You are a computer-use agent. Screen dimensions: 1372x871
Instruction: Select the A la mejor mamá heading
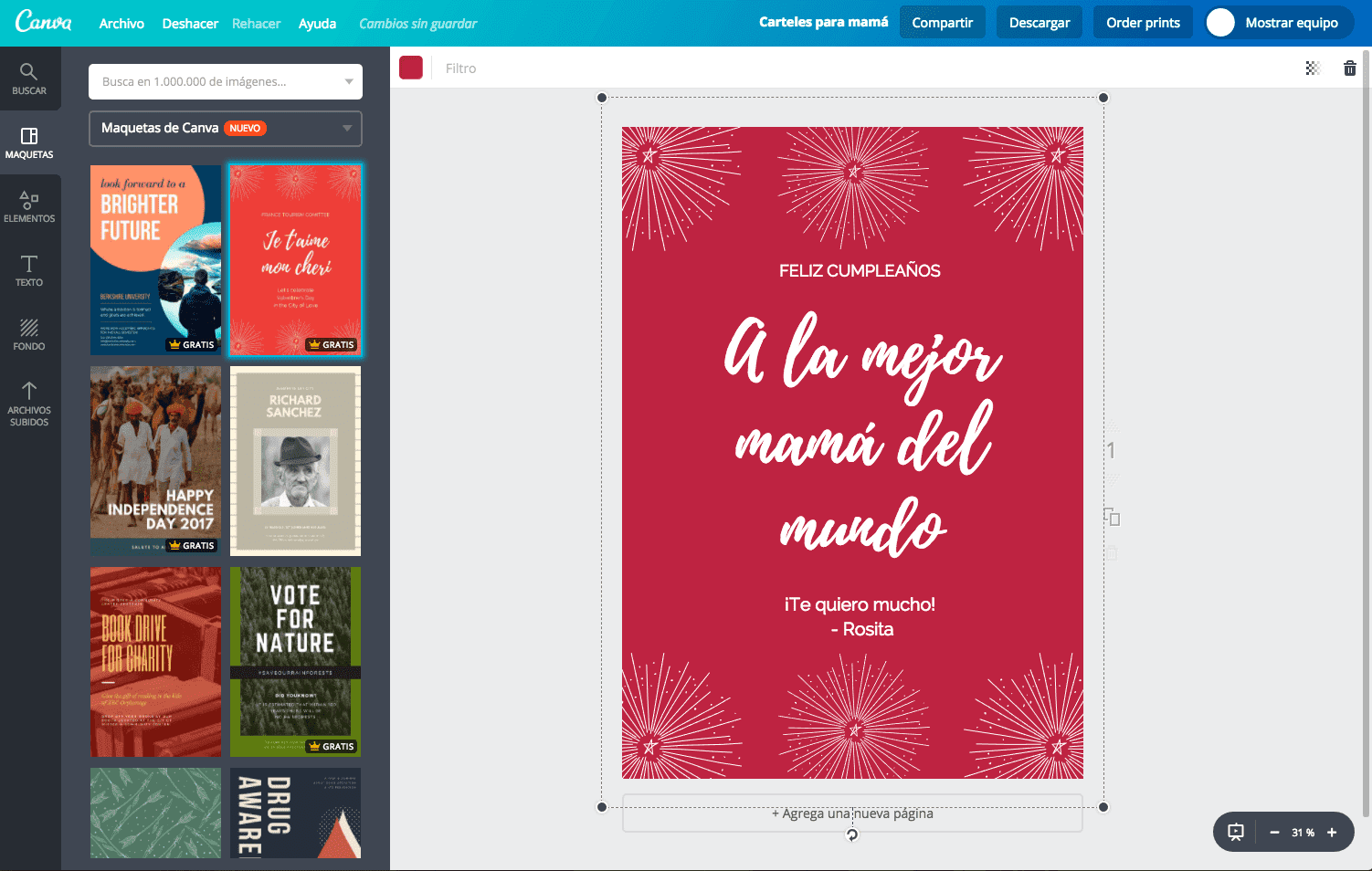click(861, 433)
